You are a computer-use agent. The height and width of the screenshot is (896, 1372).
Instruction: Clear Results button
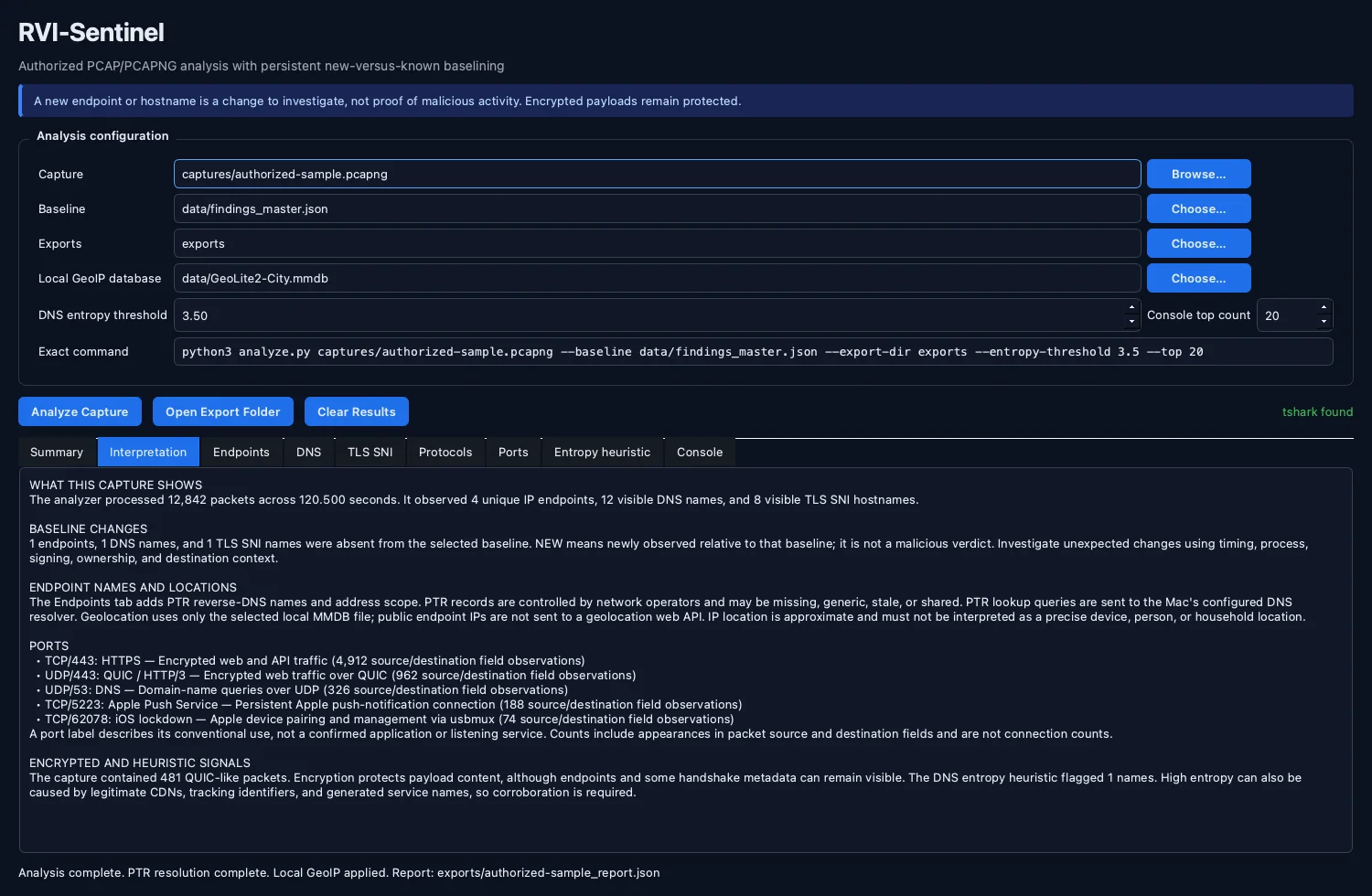click(x=357, y=411)
